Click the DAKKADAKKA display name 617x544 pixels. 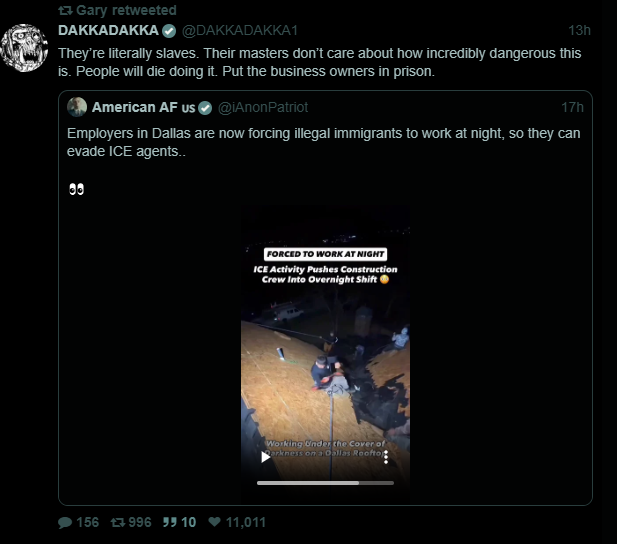click(108, 30)
